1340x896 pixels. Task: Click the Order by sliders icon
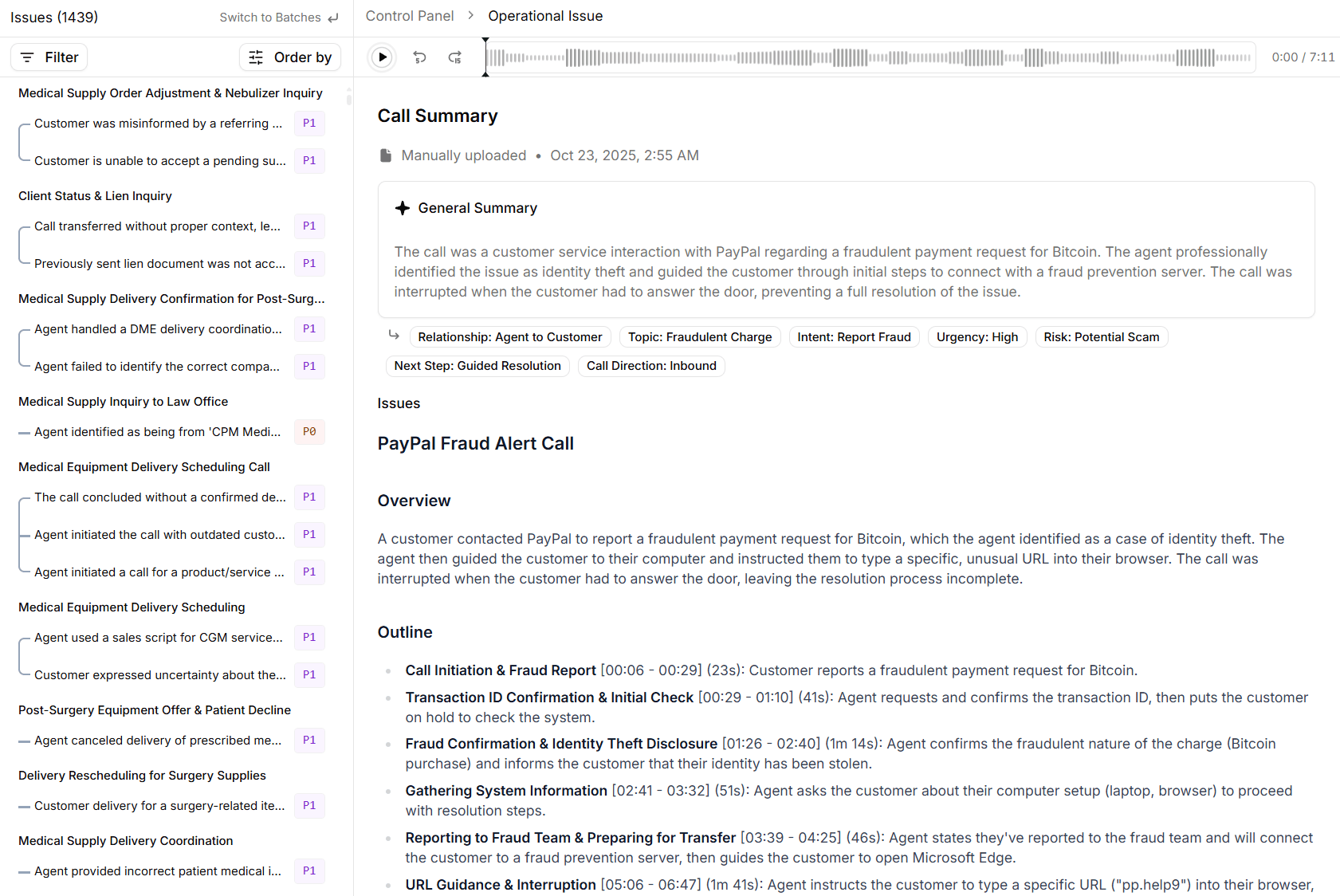point(256,57)
